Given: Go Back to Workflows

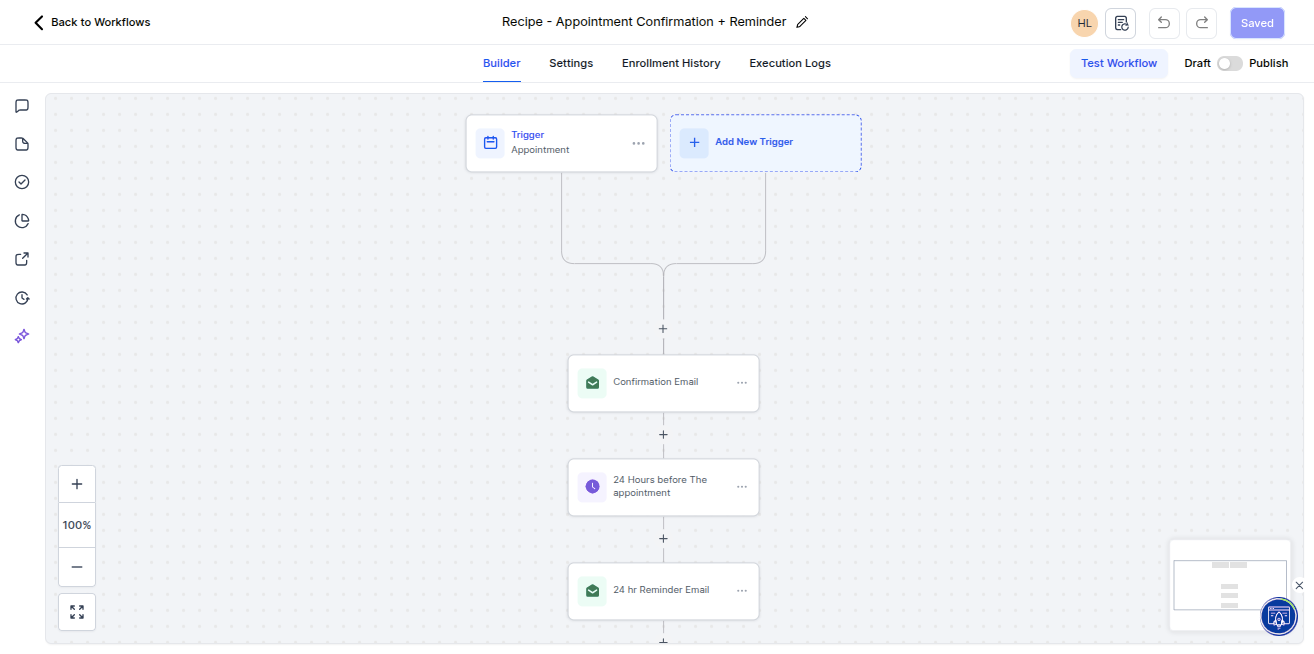Looking at the screenshot, I should [91, 22].
